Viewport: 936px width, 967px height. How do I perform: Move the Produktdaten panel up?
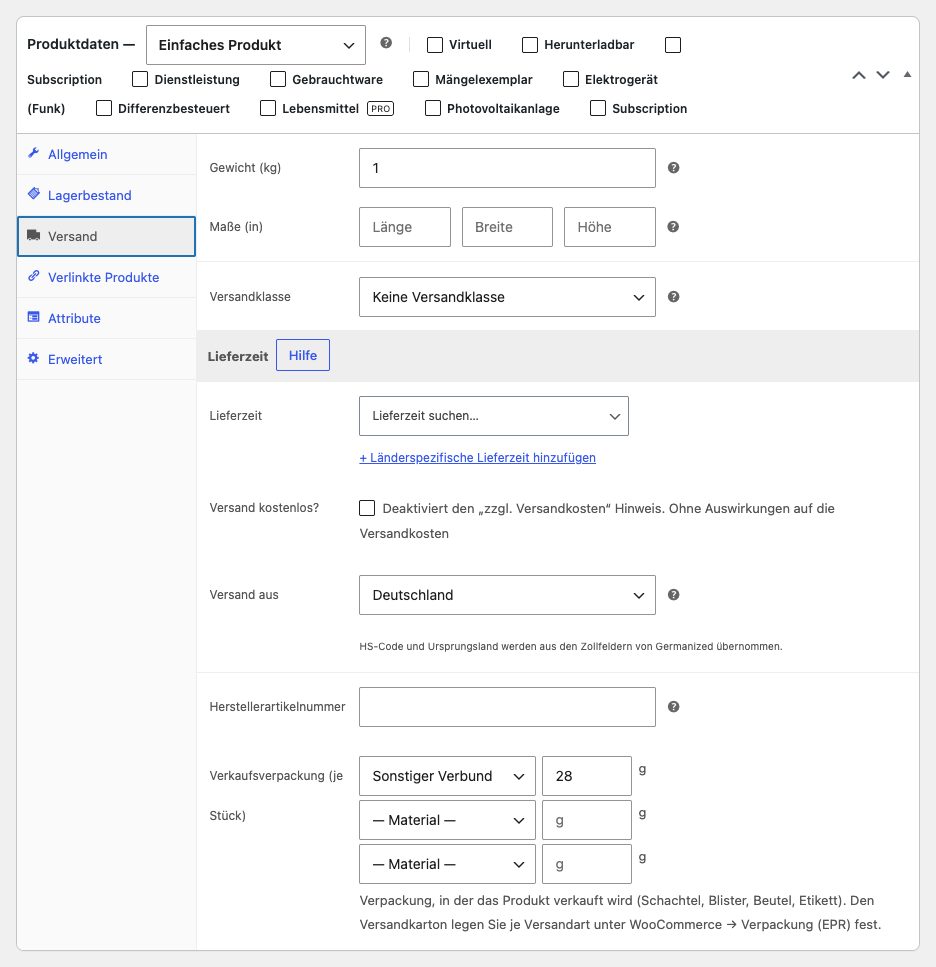click(x=858, y=75)
